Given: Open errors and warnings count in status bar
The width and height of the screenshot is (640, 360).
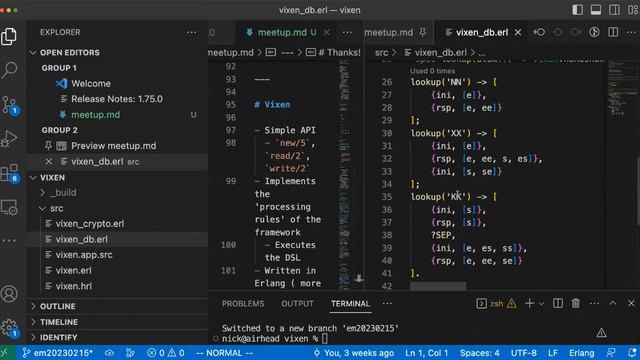Looking at the screenshot, I should pyautogui.click(x=165, y=353).
